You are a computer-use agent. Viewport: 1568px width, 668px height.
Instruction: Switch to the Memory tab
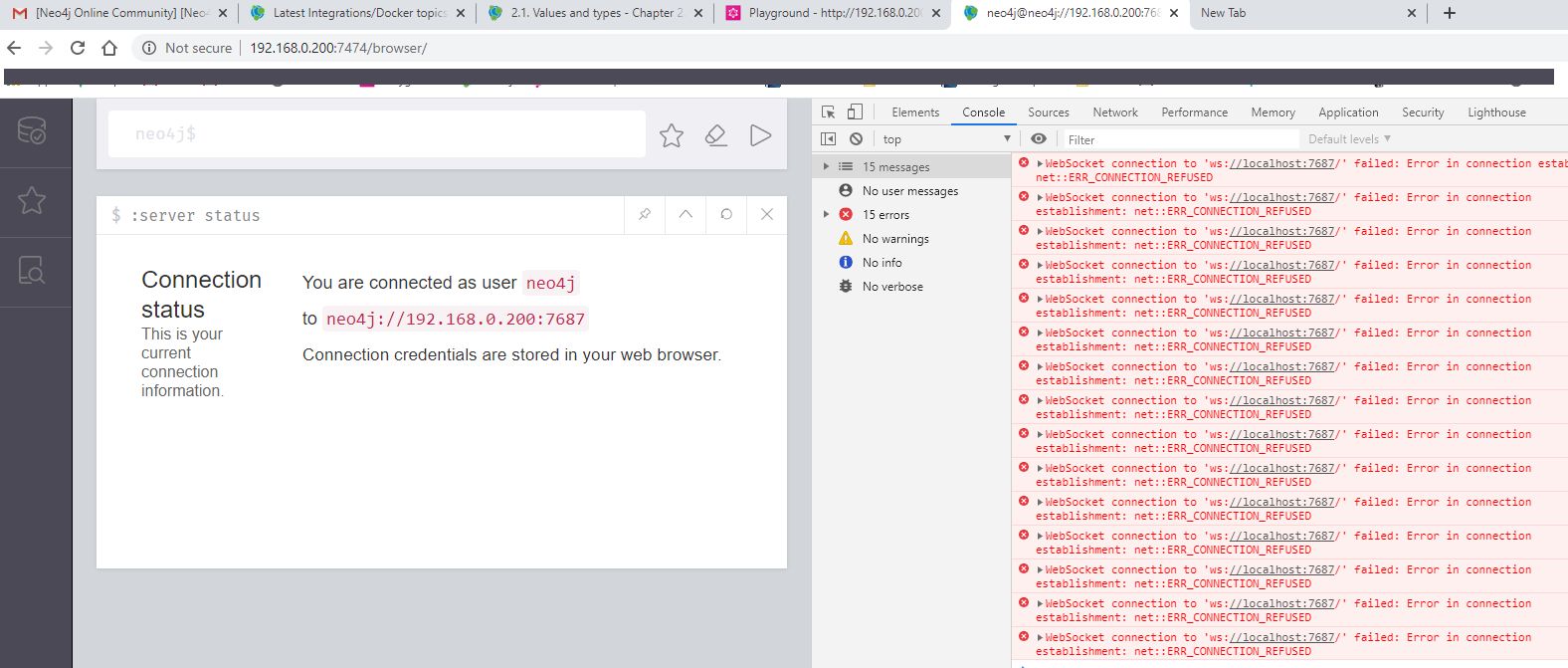pos(1274,112)
